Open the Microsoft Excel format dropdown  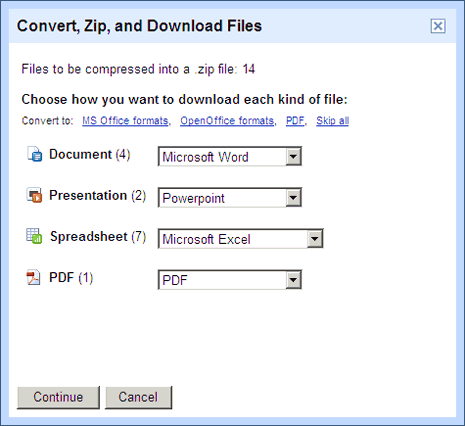pos(241,239)
